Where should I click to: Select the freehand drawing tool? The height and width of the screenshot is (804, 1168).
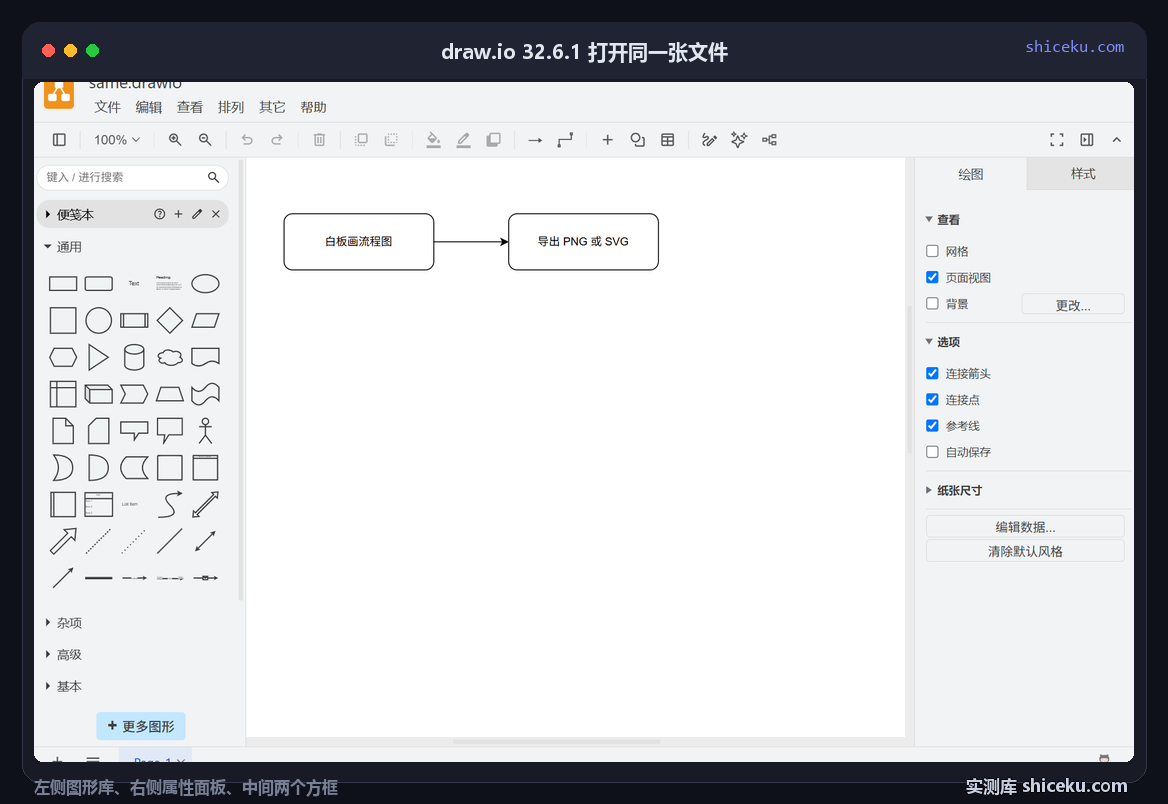tap(709, 140)
